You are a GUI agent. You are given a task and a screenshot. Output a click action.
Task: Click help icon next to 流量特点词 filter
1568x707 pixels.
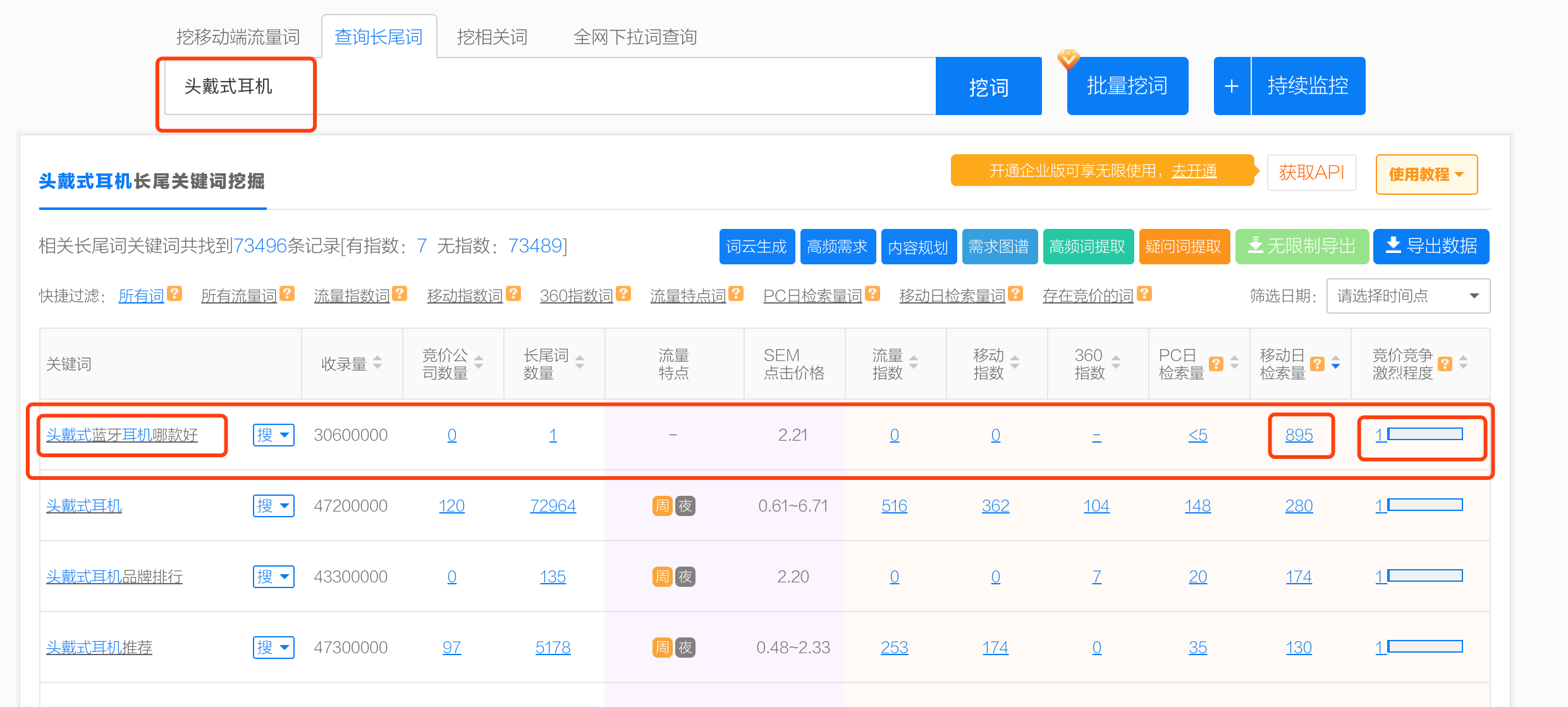735,293
